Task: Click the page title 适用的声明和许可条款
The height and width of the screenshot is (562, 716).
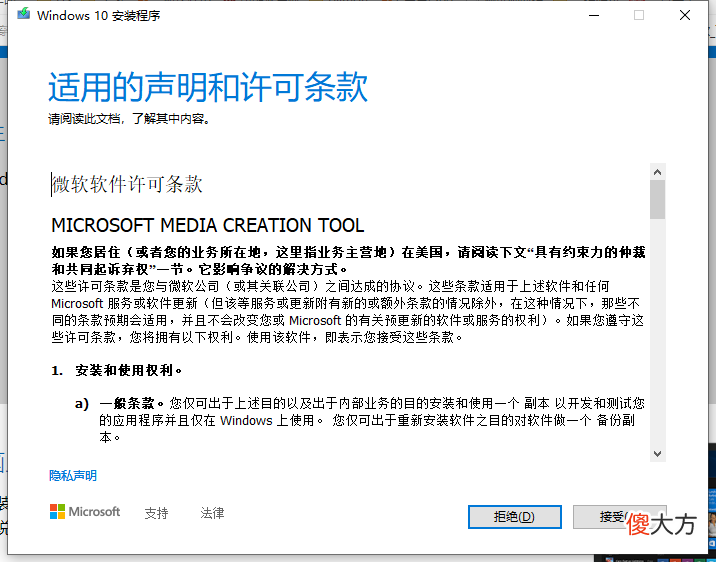Action: click(208, 87)
